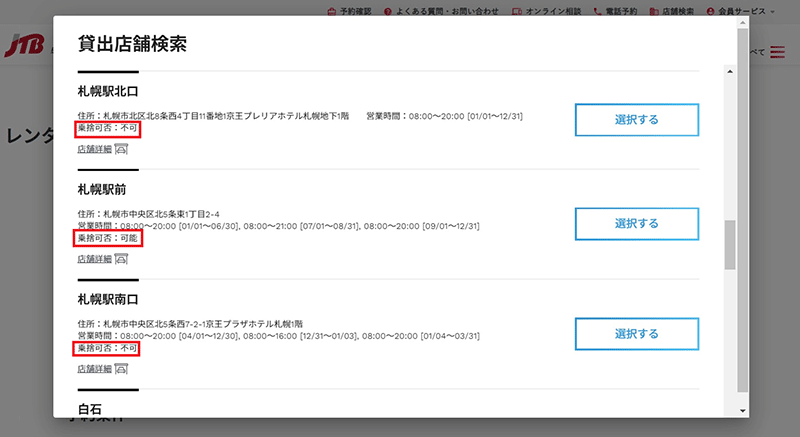
Task: Open 店舗詳細 link for 札幌駅南口
Action: tap(94, 369)
